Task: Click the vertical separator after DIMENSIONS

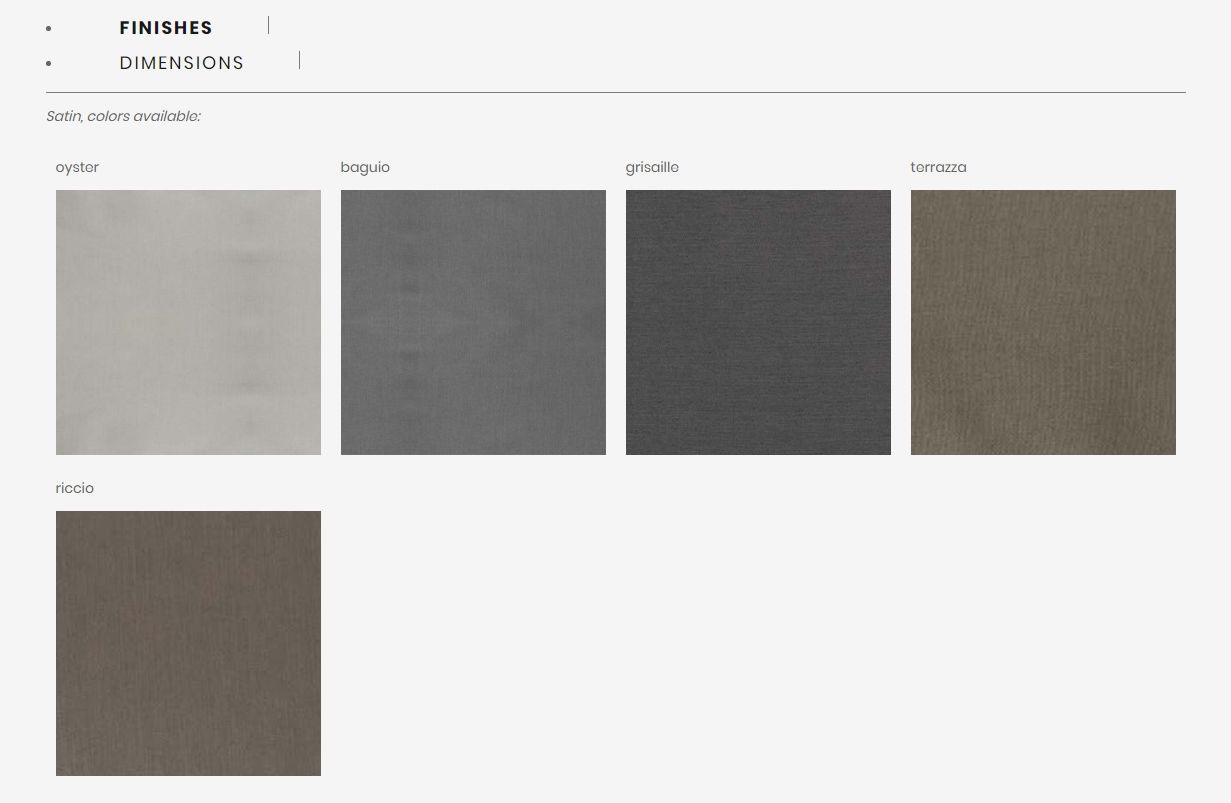Action: click(299, 60)
